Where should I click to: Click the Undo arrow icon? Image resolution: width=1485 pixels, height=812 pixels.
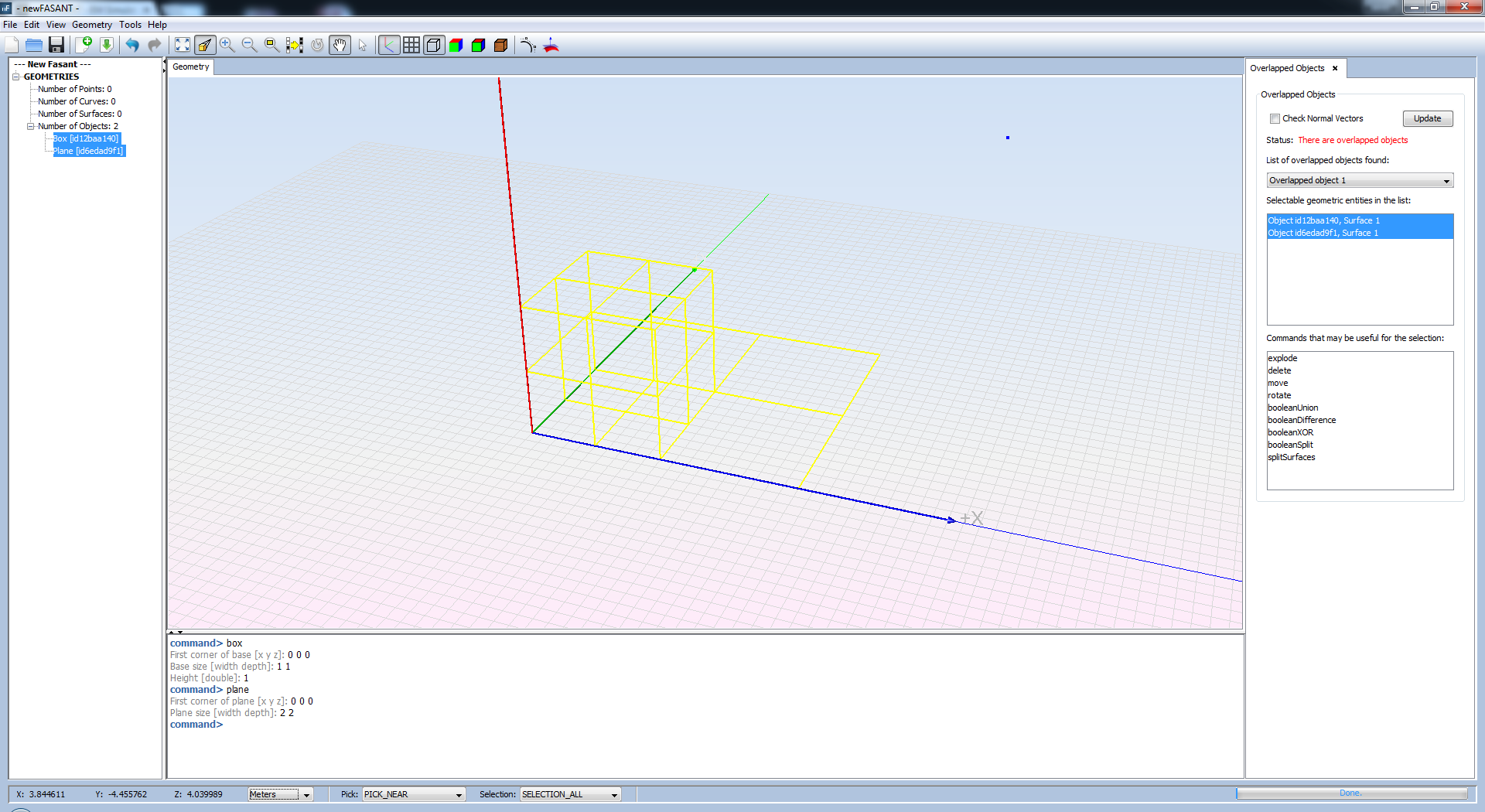point(132,45)
